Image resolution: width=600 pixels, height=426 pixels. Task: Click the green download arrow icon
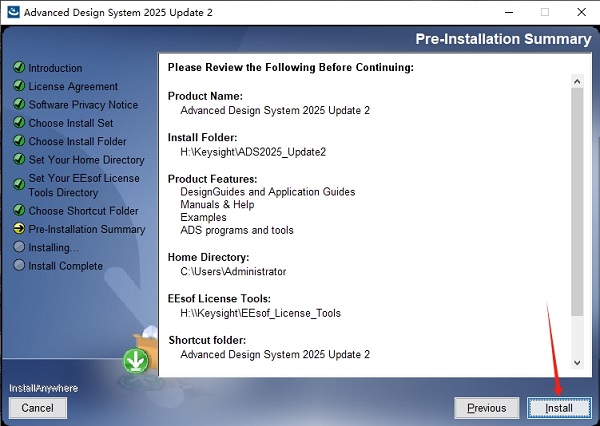(136, 361)
